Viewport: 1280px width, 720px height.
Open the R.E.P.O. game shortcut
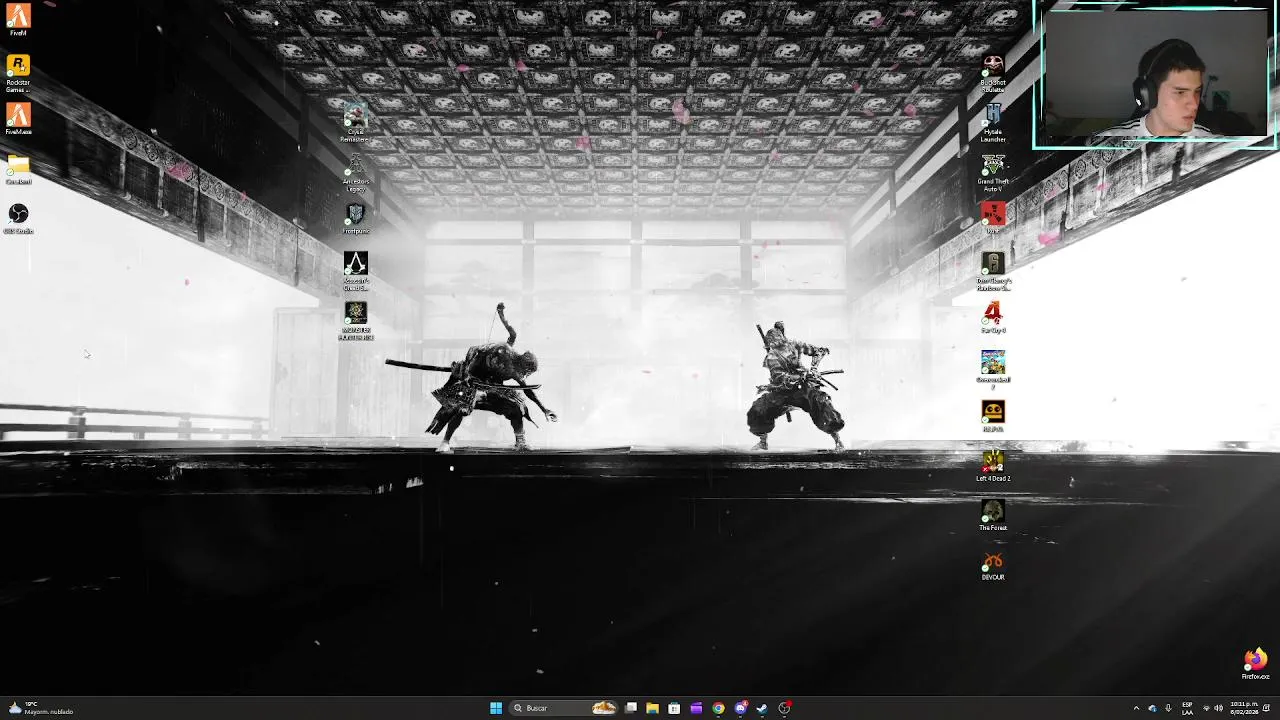[993, 416]
